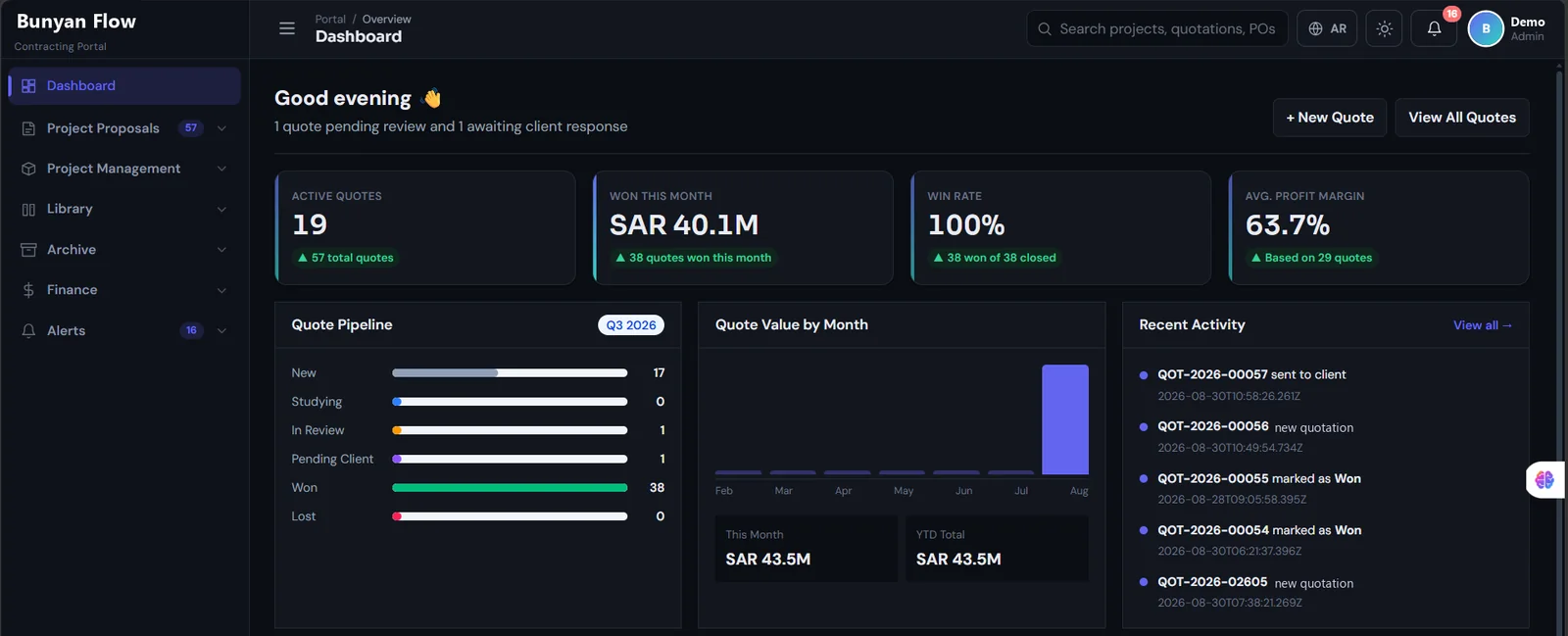Screen dimensions: 1568x636
Task: Click the red 16 notification badge
Action: (1451, 14)
